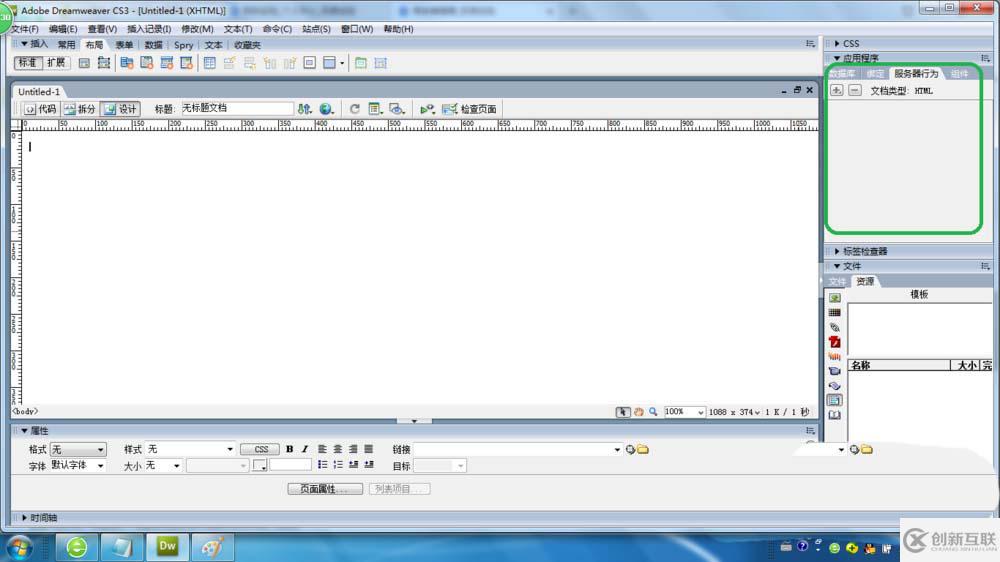Screen dimensions: 1000x562
Task: Open the View Options icon
Action: [375, 109]
